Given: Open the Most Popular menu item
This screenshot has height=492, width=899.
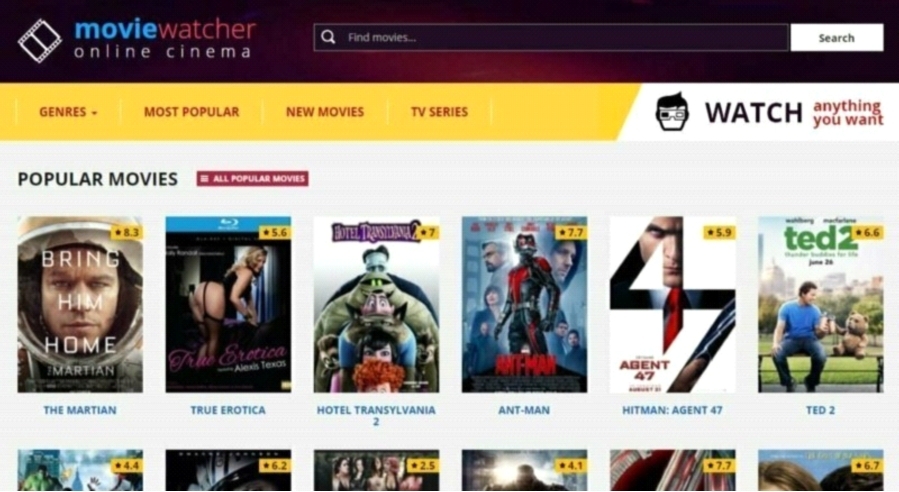Looking at the screenshot, I should pyautogui.click(x=191, y=112).
